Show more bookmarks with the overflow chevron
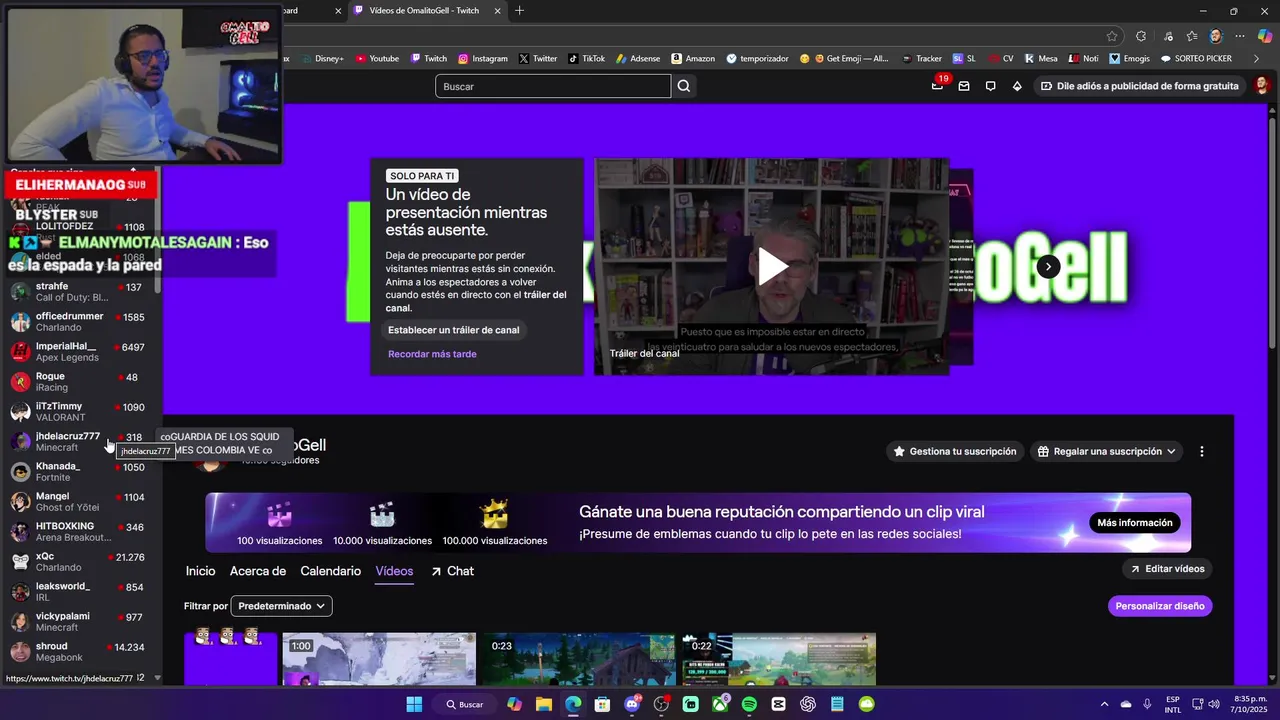 (x=1256, y=59)
